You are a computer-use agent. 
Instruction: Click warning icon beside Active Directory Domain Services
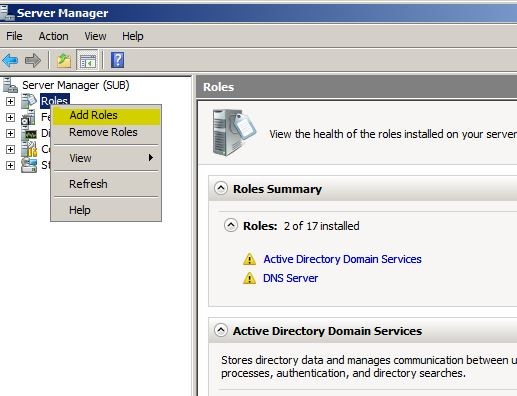(x=249, y=259)
